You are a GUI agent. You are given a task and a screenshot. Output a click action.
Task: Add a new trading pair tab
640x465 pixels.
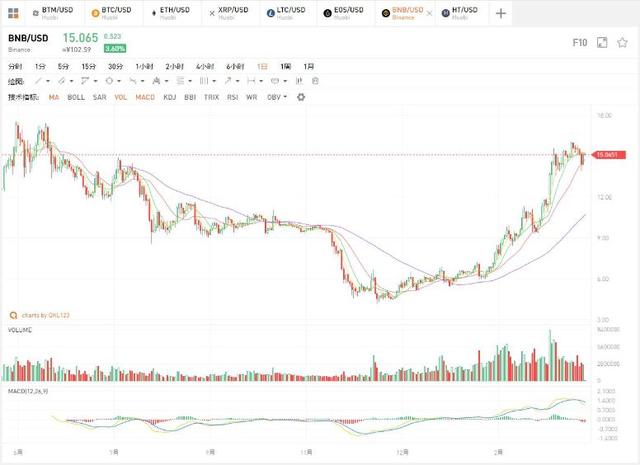[500, 13]
